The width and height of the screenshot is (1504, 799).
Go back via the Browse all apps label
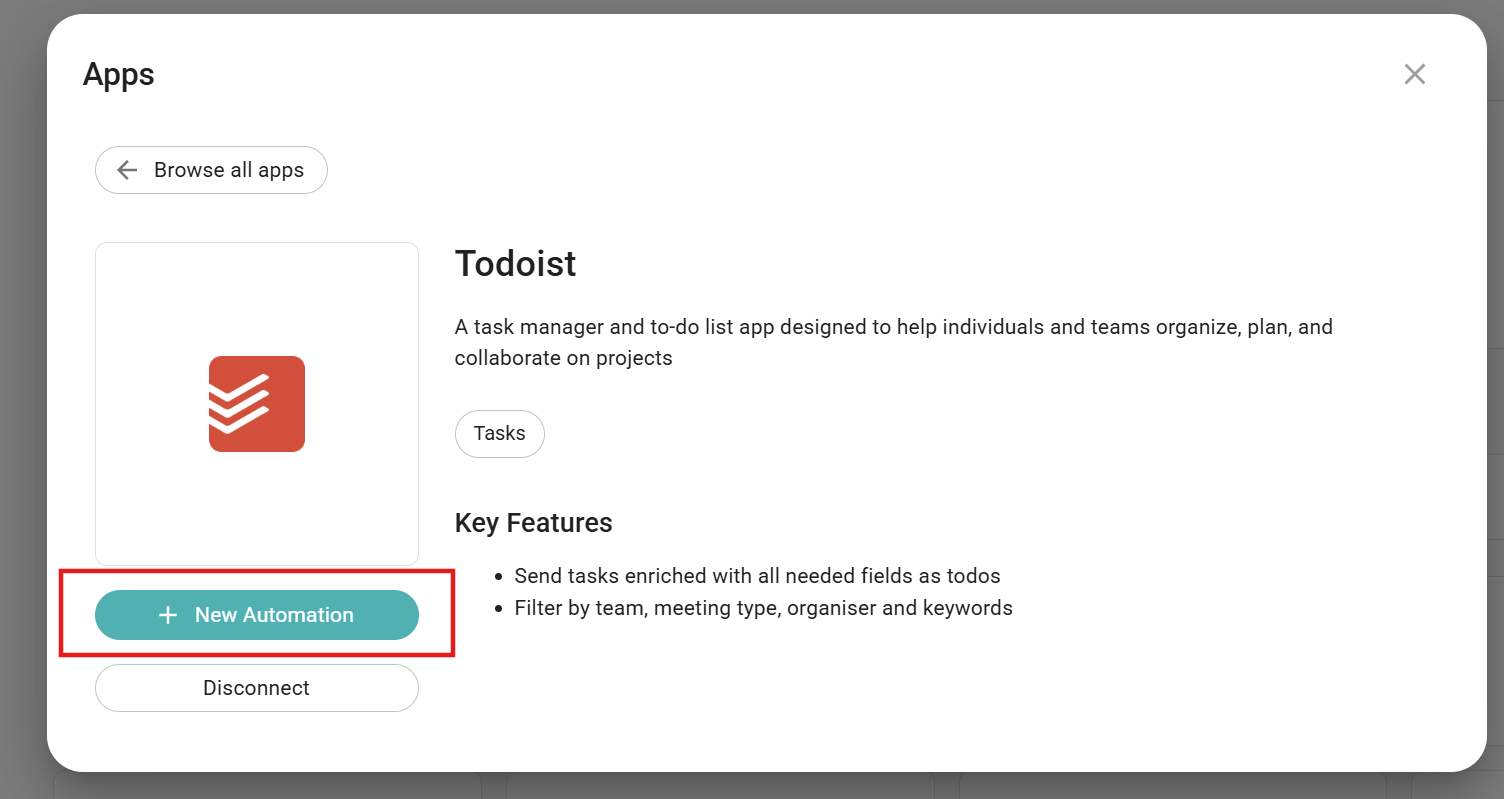pos(228,170)
